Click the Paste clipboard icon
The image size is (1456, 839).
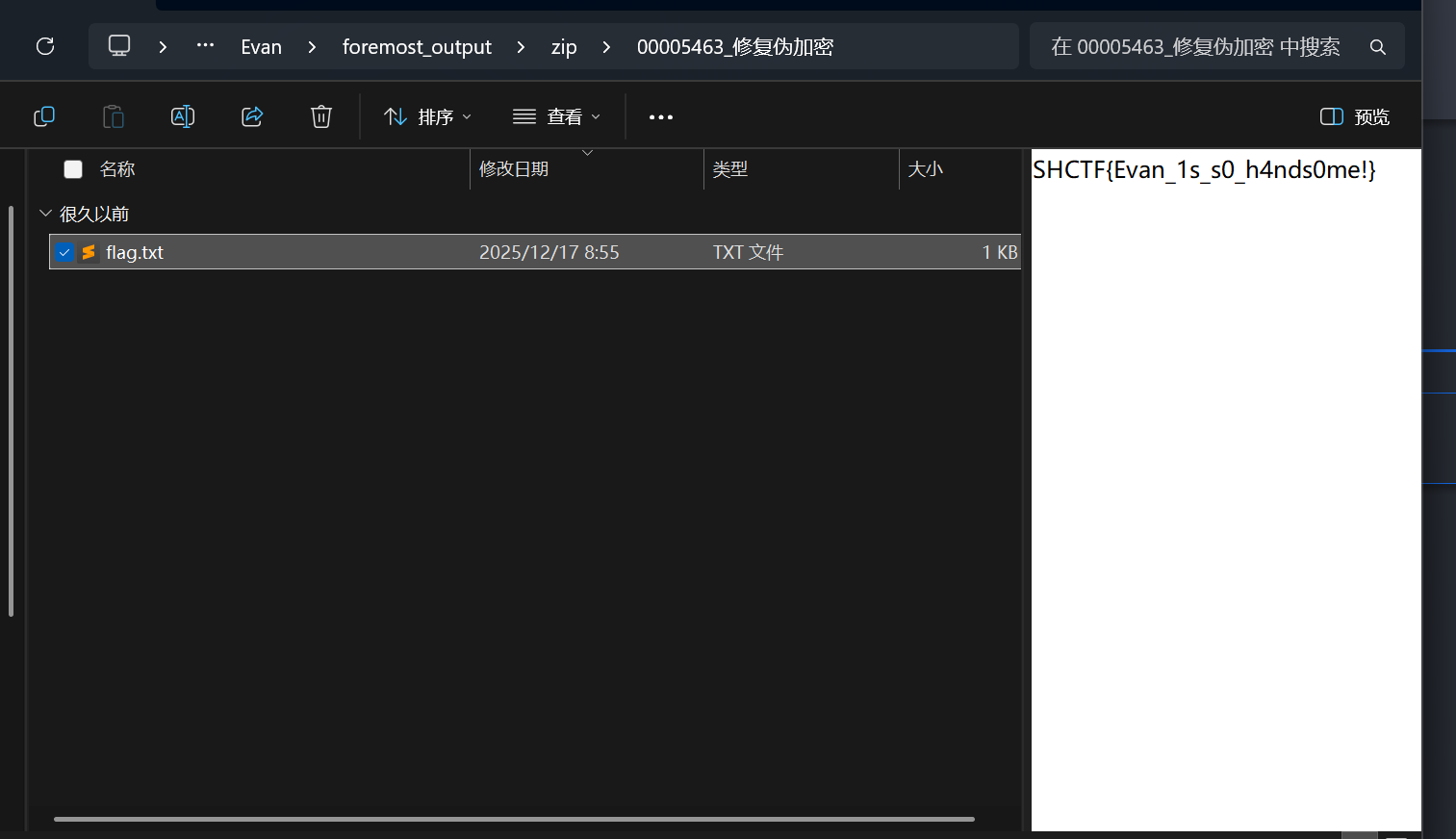114,116
